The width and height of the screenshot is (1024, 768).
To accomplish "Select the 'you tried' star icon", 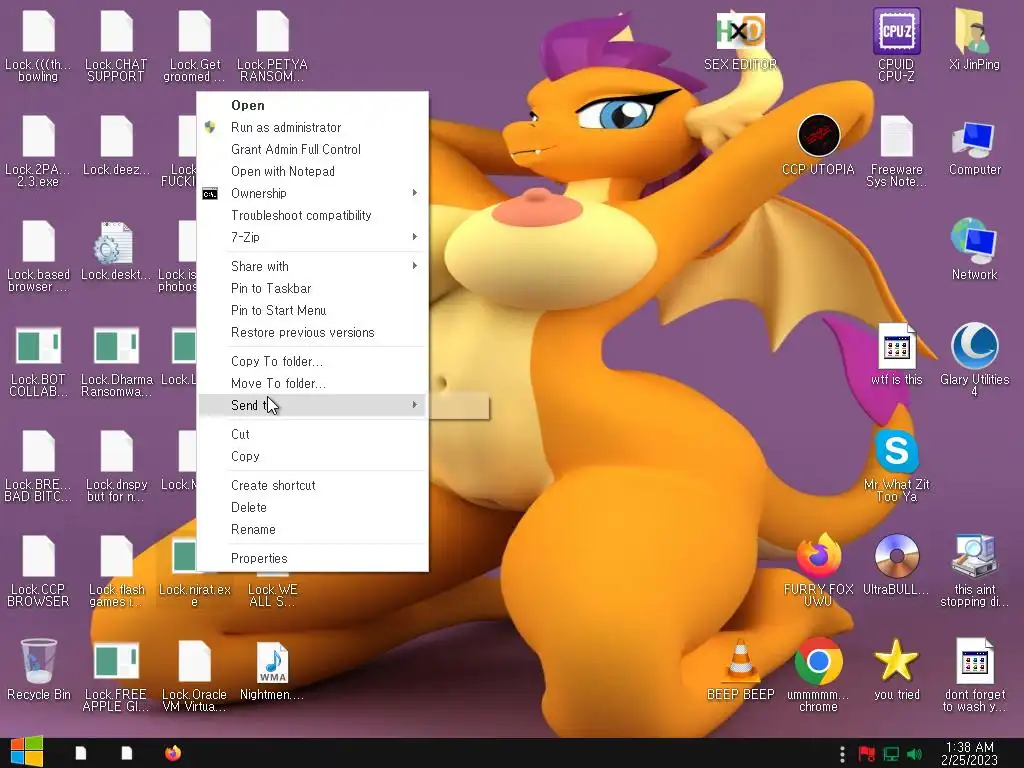I will click(896, 661).
